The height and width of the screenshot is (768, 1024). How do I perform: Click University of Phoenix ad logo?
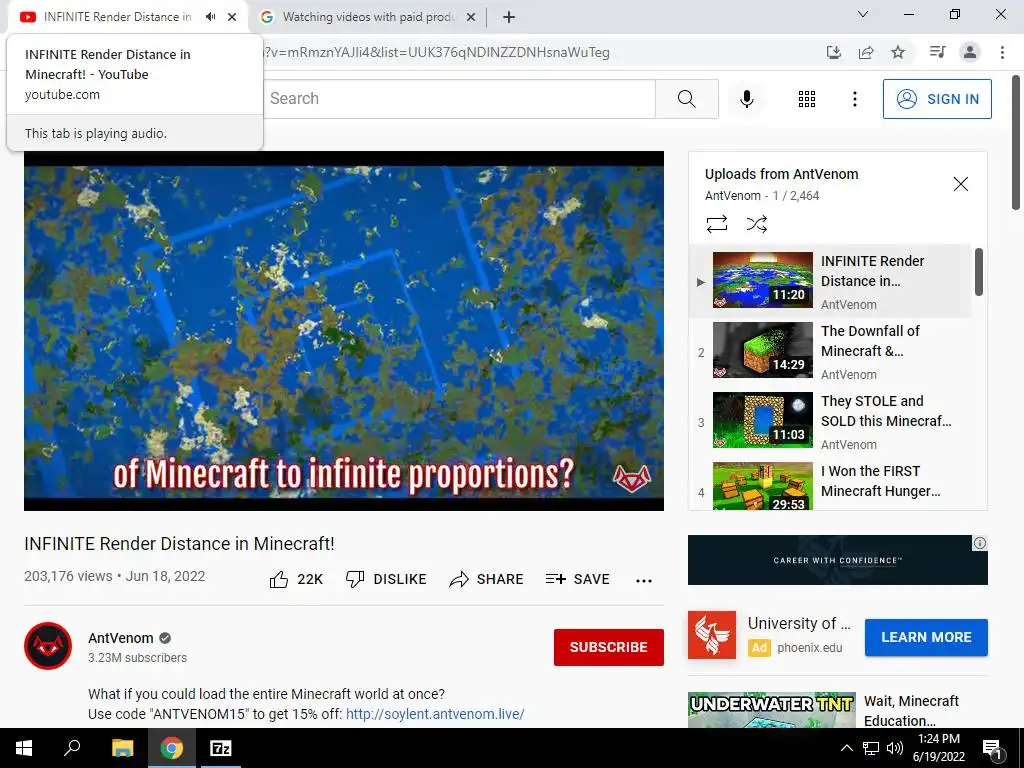(x=712, y=635)
